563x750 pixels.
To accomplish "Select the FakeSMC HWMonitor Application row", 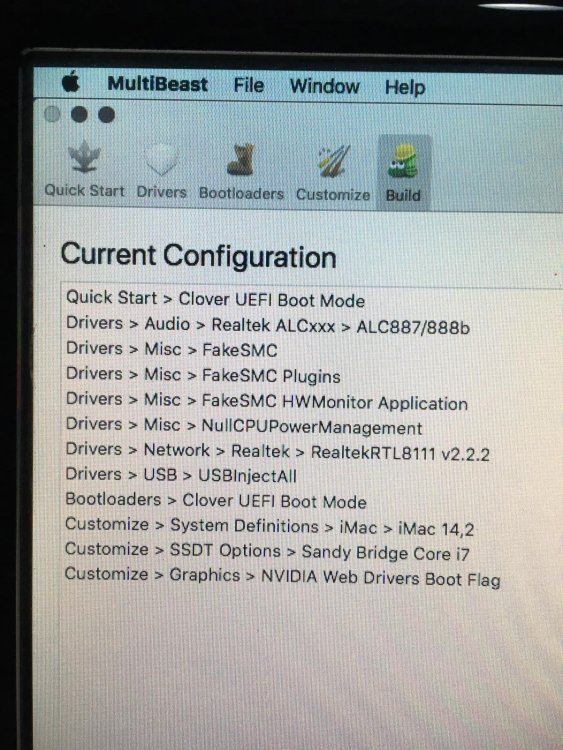I will (x=266, y=400).
